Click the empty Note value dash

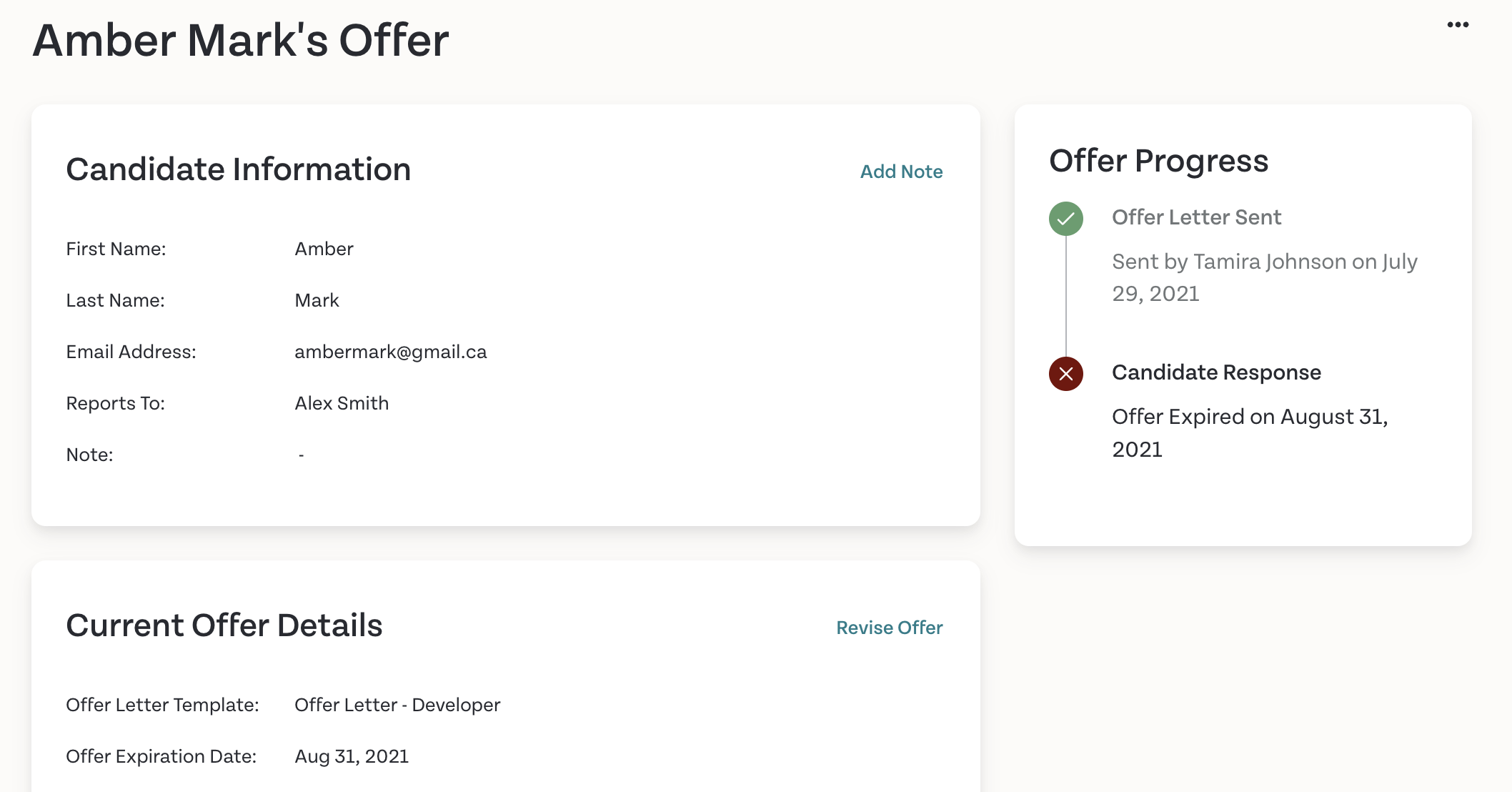tap(301, 455)
